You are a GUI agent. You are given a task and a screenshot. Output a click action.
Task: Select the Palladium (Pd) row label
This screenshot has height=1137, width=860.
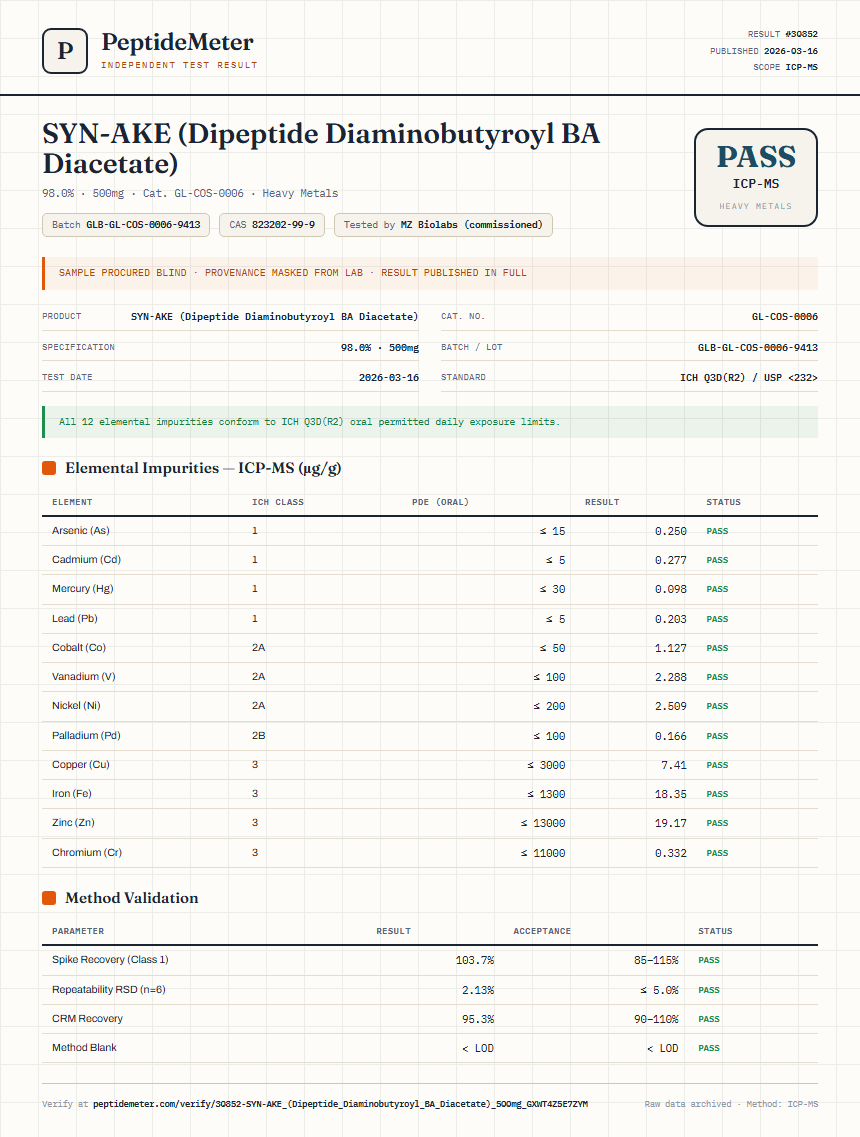point(86,735)
